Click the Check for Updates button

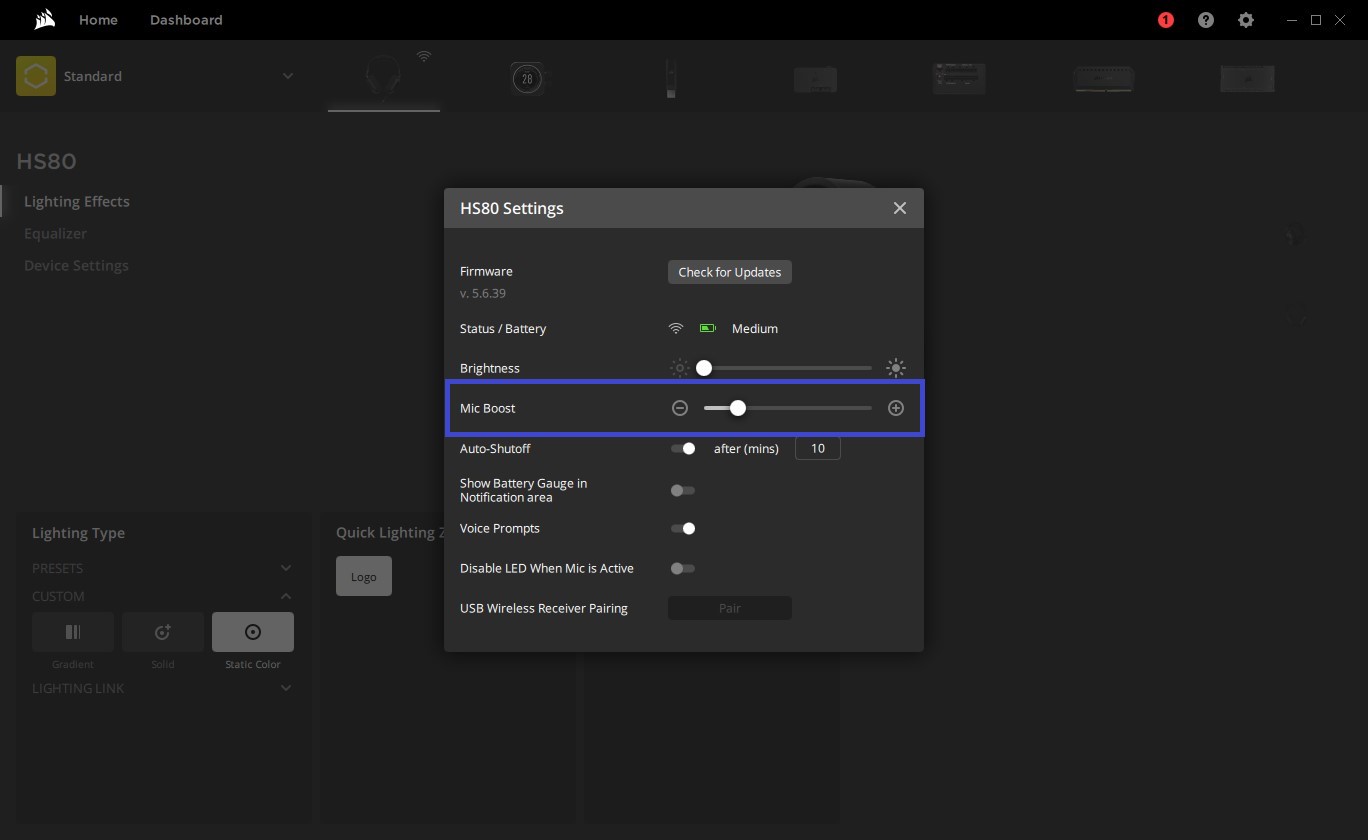click(x=729, y=272)
